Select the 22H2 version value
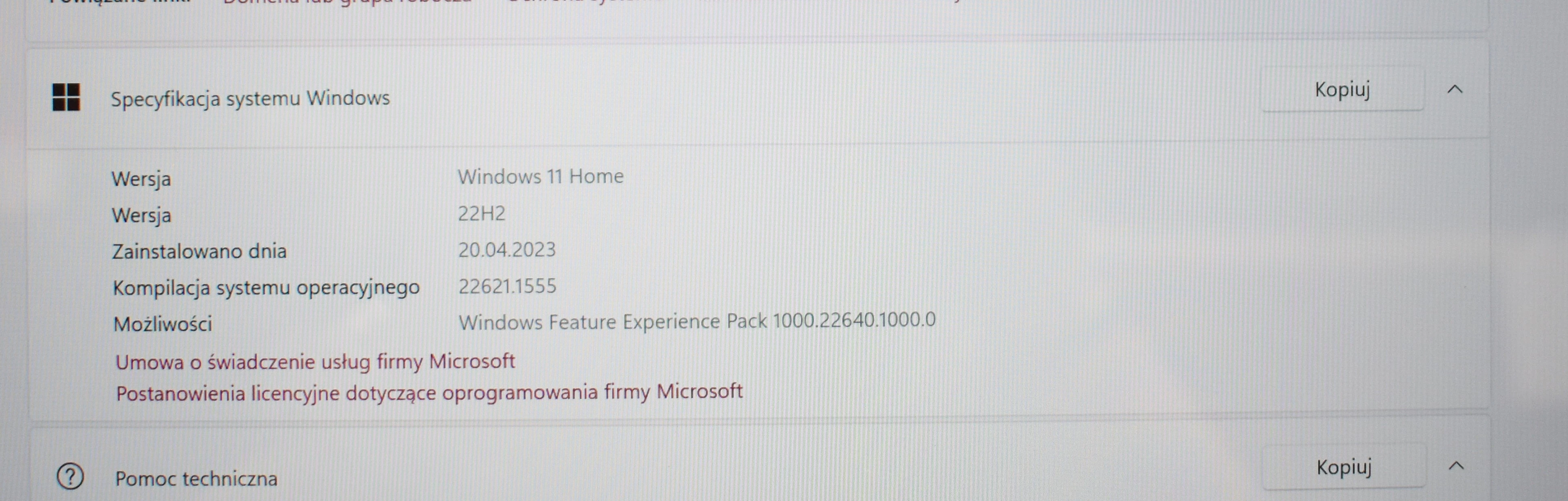The width and height of the screenshot is (1568, 501). [481, 214]
